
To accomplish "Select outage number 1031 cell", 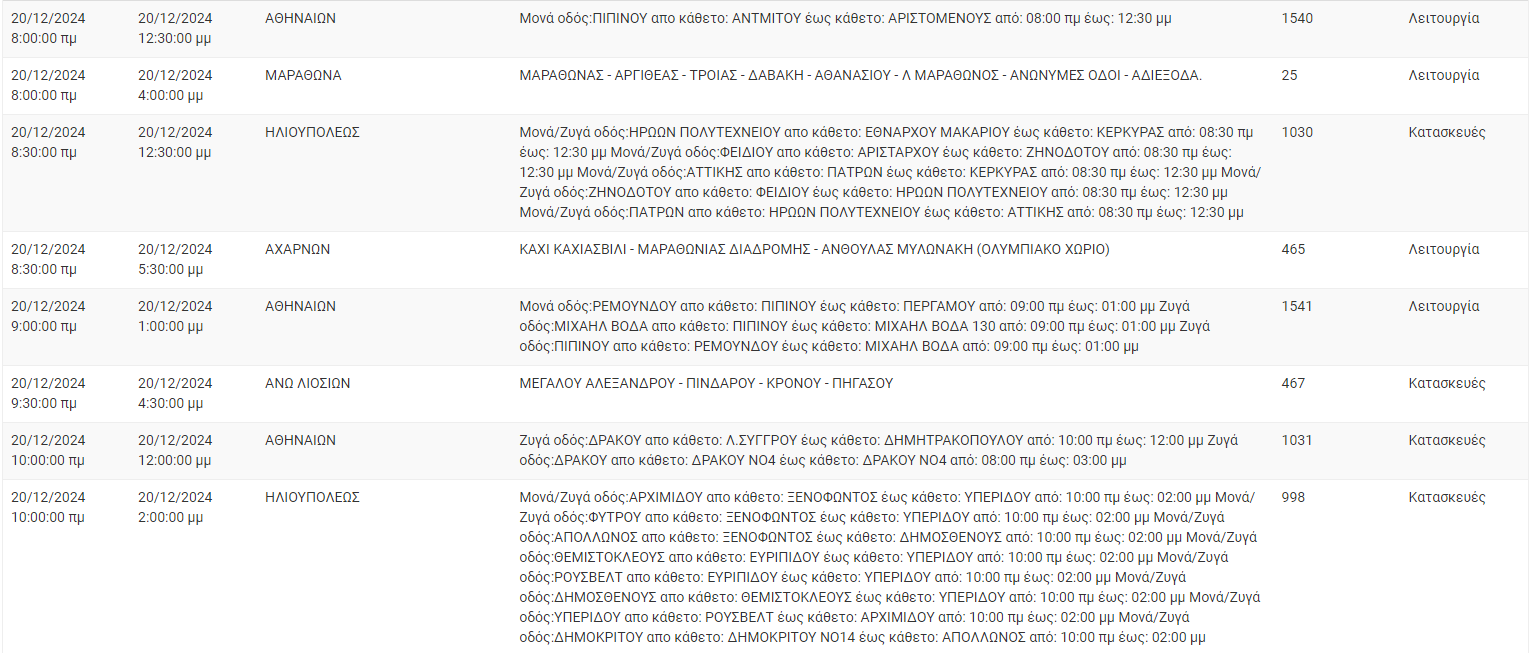I will [1297, 441].
